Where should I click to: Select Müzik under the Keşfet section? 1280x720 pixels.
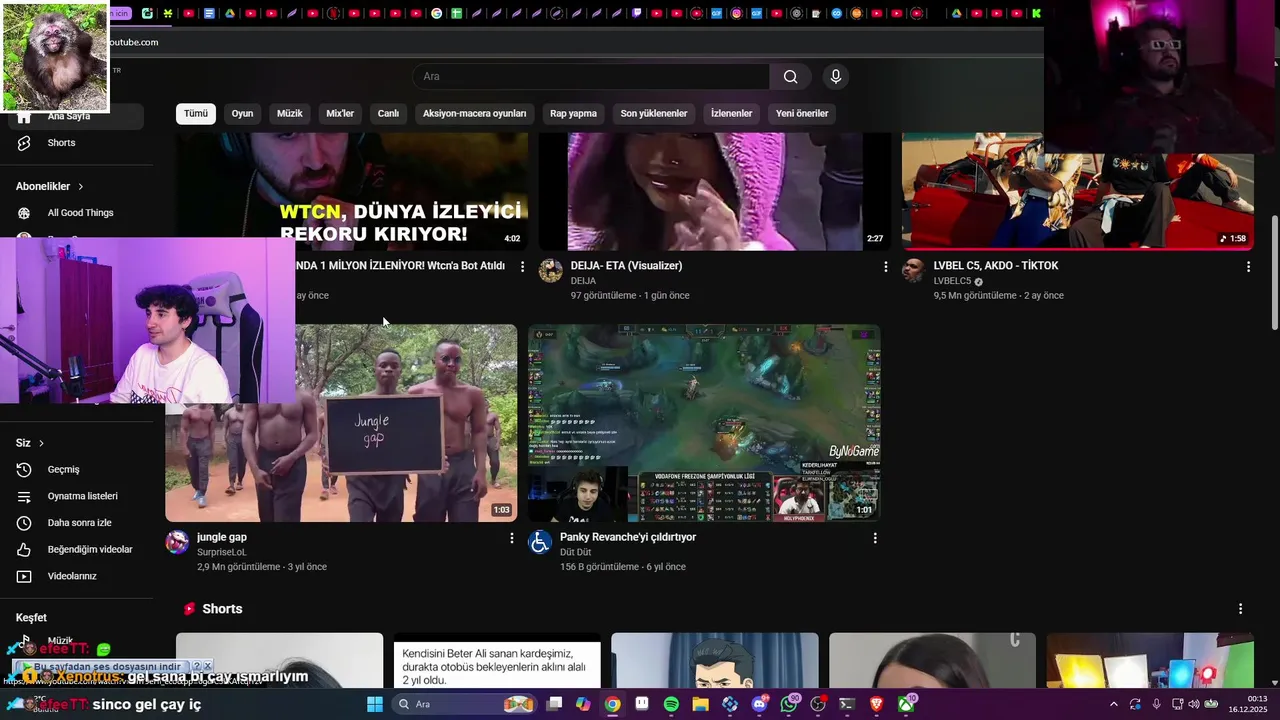coord(60,640)
